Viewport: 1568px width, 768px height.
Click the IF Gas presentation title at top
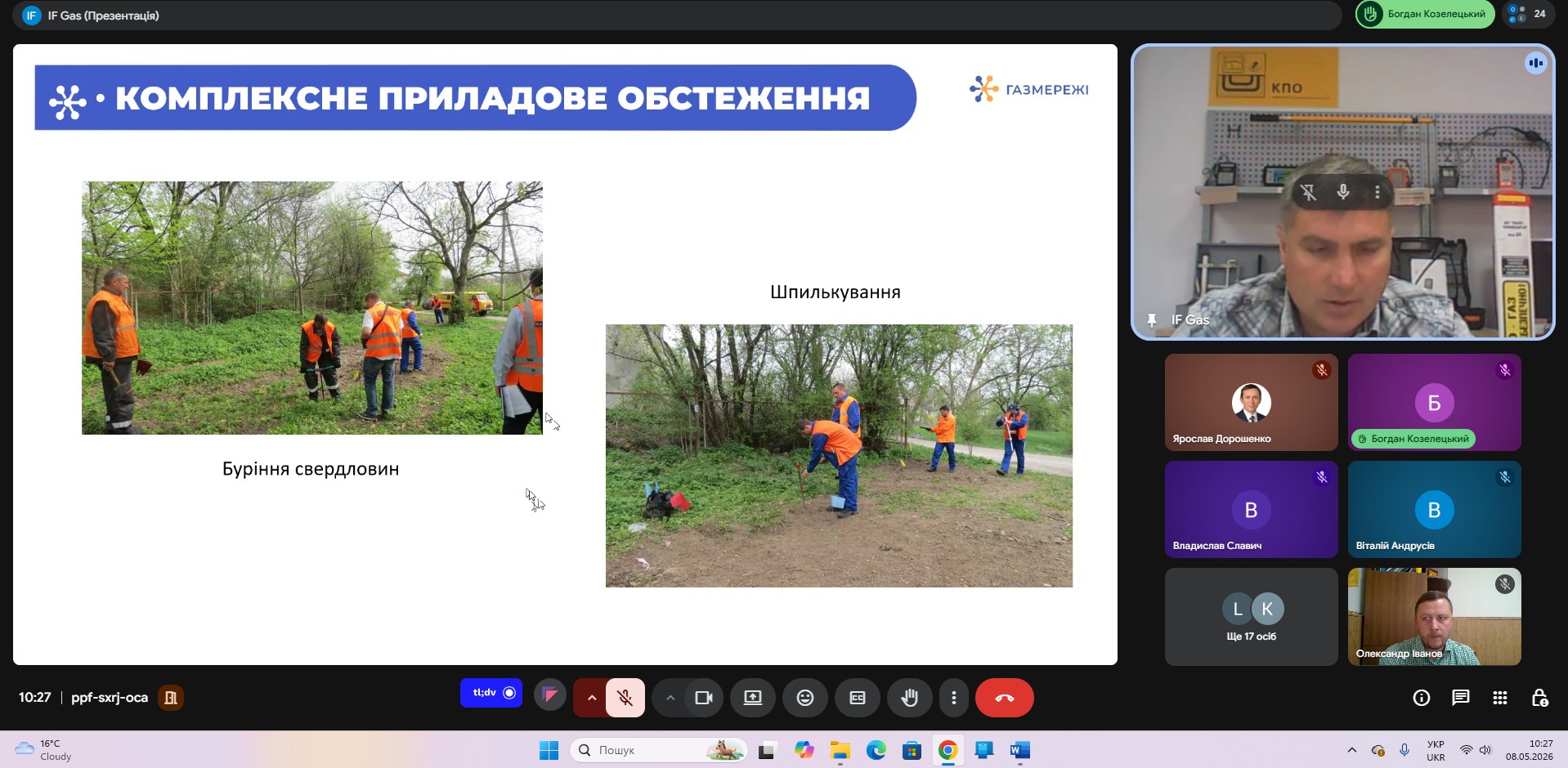tap(103, 16)
